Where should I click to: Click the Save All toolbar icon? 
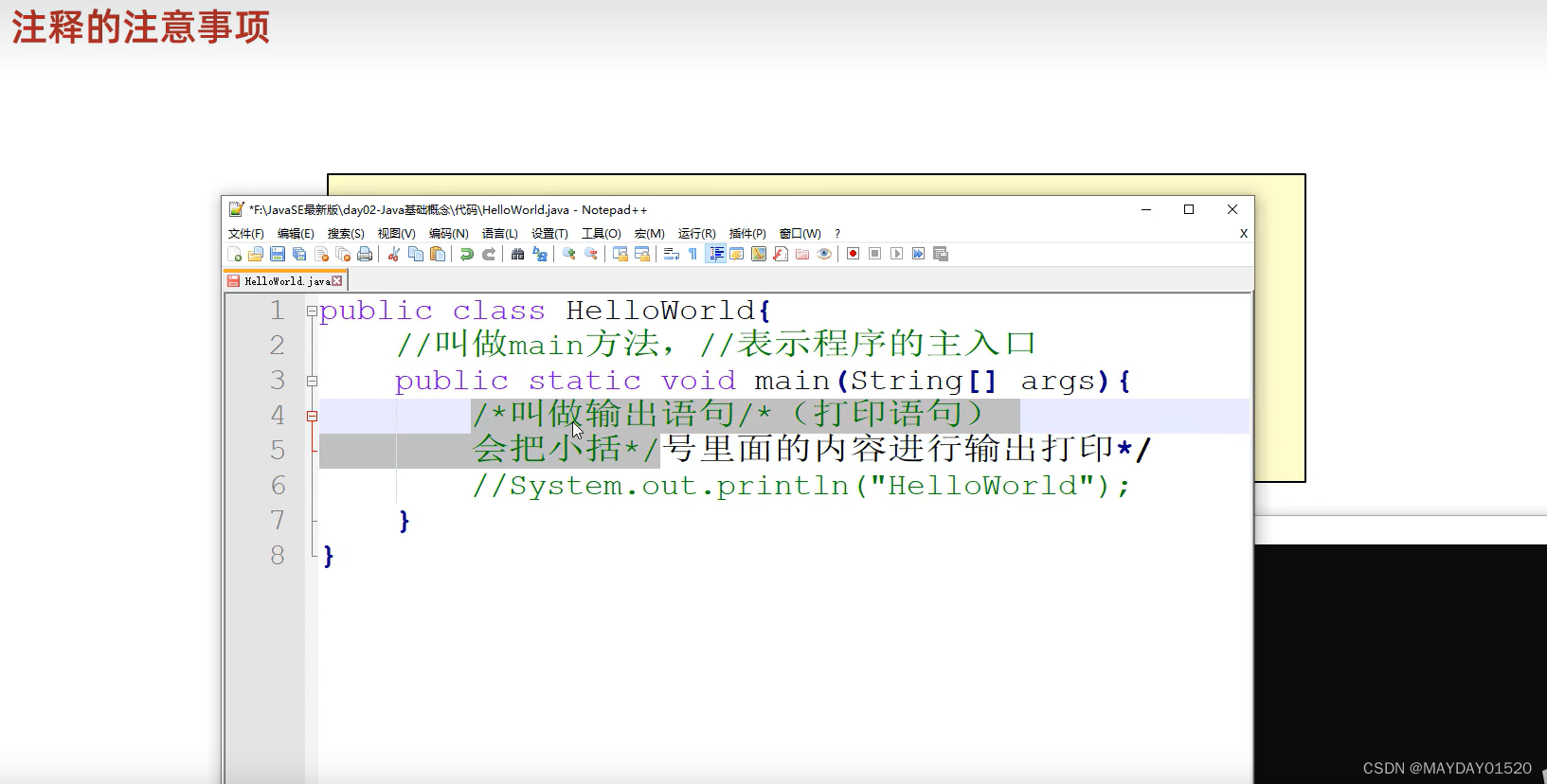tap(299, 254)
